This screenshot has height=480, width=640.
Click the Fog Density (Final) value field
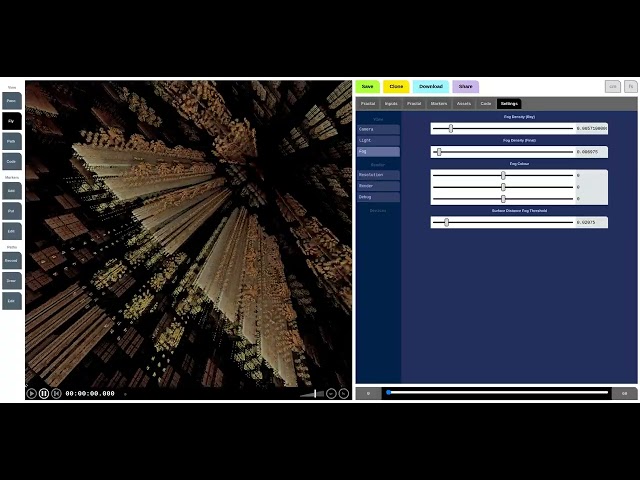click(x=591, y=152)
